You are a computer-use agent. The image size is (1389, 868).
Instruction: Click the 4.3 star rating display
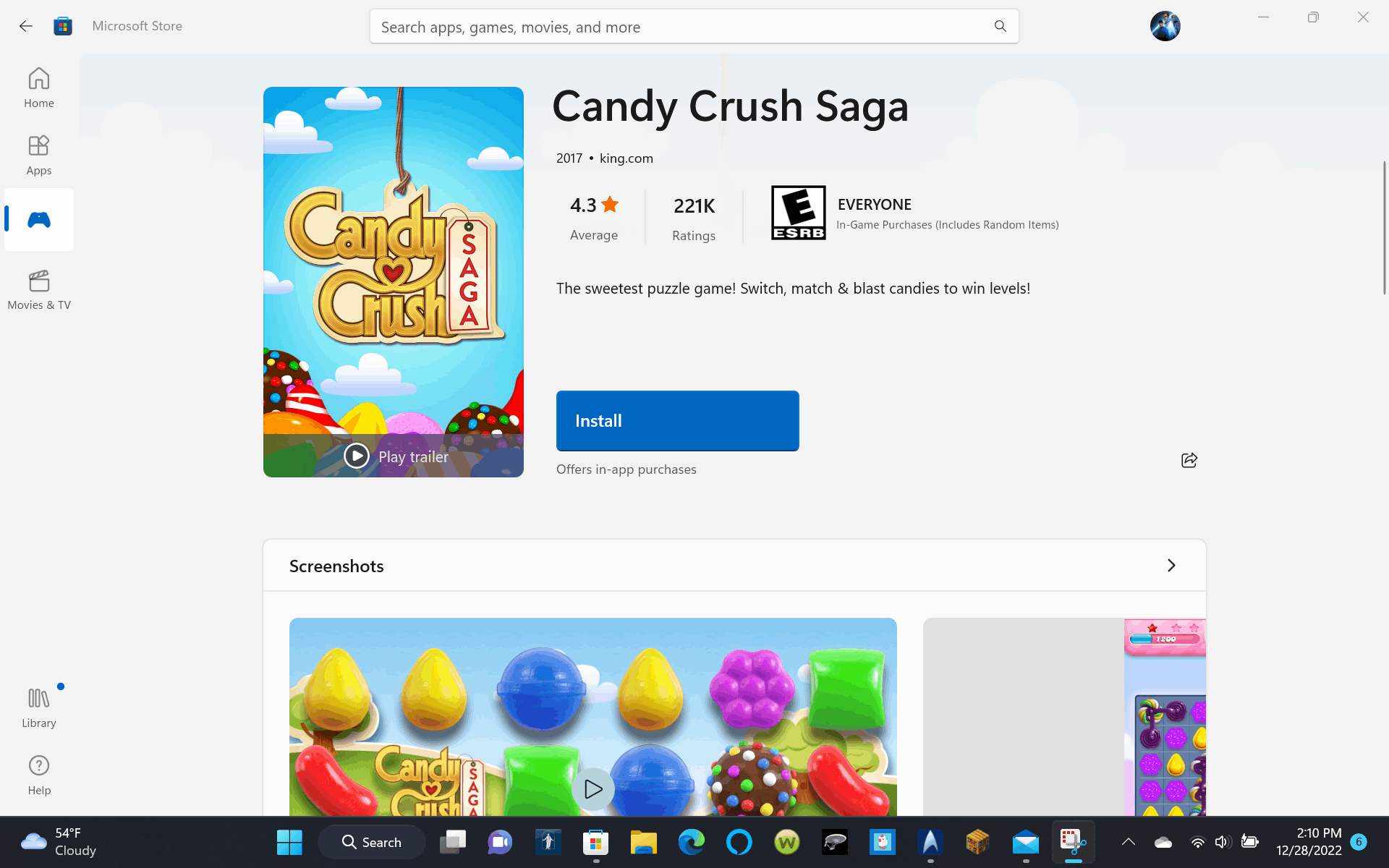click(x=593, y=215)
